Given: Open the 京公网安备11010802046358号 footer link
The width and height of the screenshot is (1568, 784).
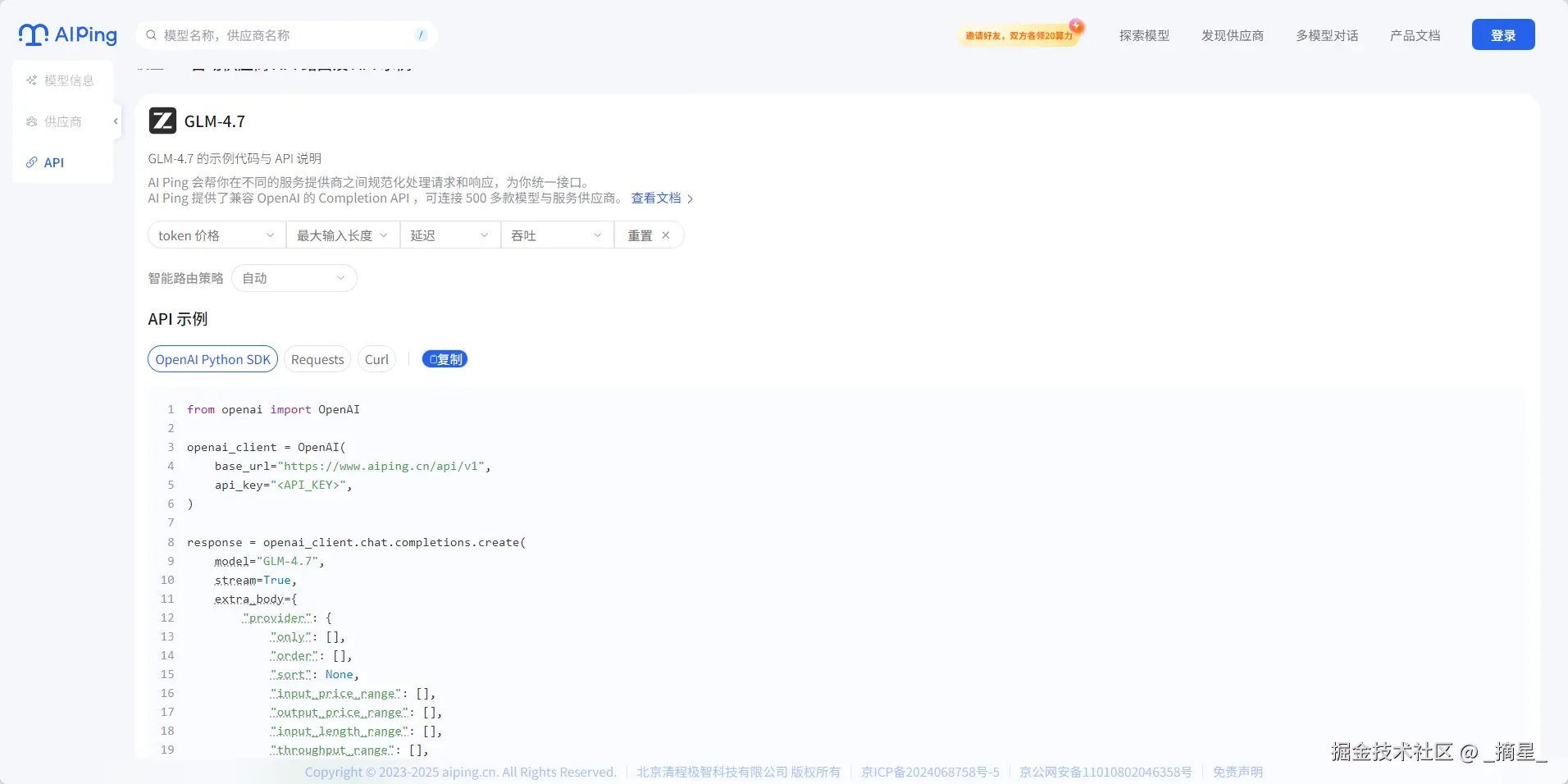Looking at the screenshot, I should pos(1105,772).
